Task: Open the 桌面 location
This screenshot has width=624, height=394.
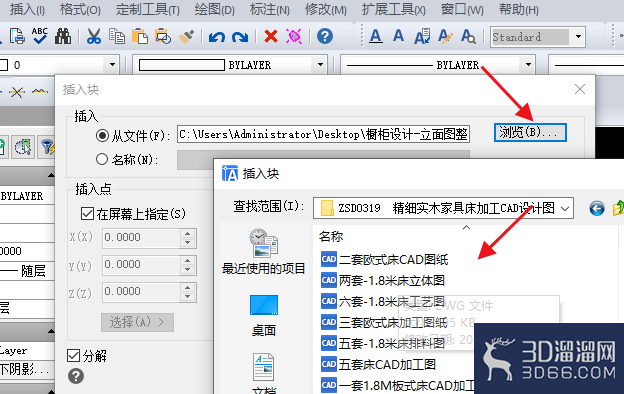Action: [263, 316]
